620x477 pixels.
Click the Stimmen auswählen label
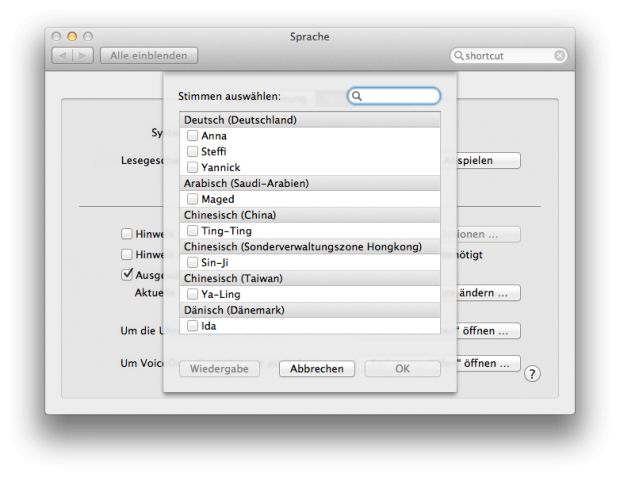coord(229,96)
